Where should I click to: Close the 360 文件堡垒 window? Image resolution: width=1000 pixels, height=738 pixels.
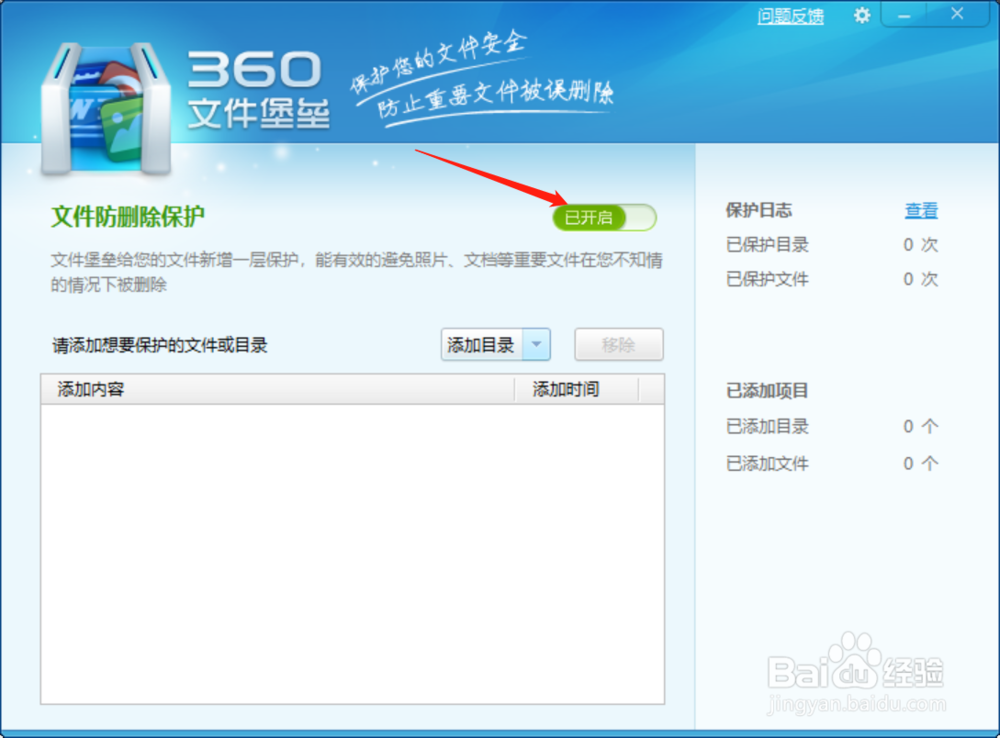tap(957, 14)
